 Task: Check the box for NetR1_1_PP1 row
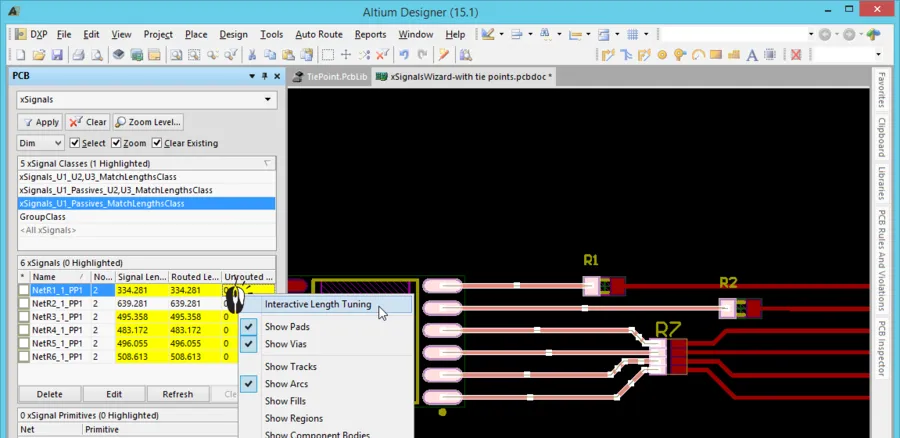tap(24, 290)
